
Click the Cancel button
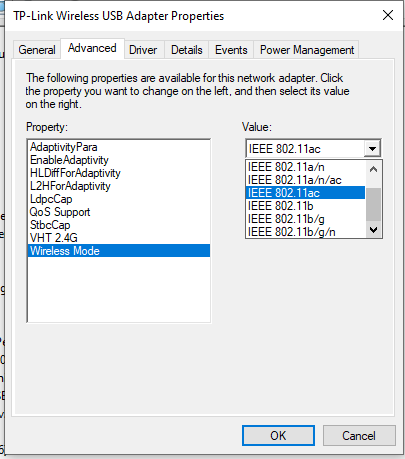tap(359, 435)
